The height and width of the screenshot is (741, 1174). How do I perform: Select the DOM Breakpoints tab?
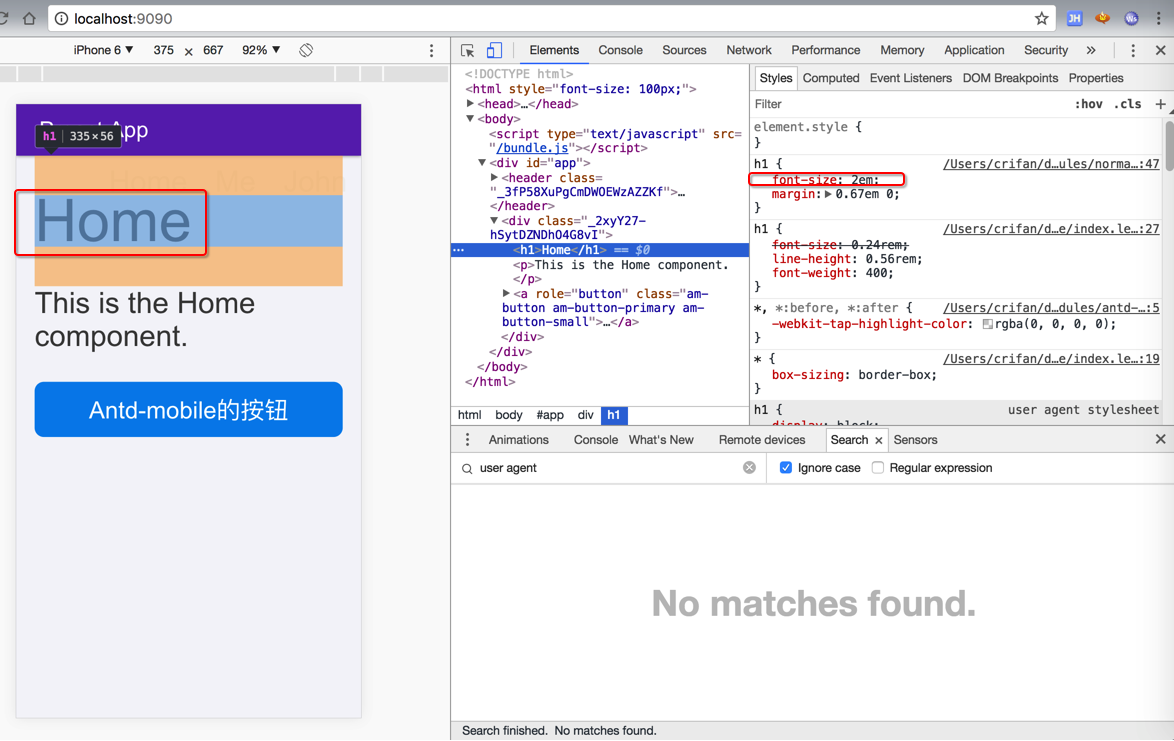[x=1010, y=78]
